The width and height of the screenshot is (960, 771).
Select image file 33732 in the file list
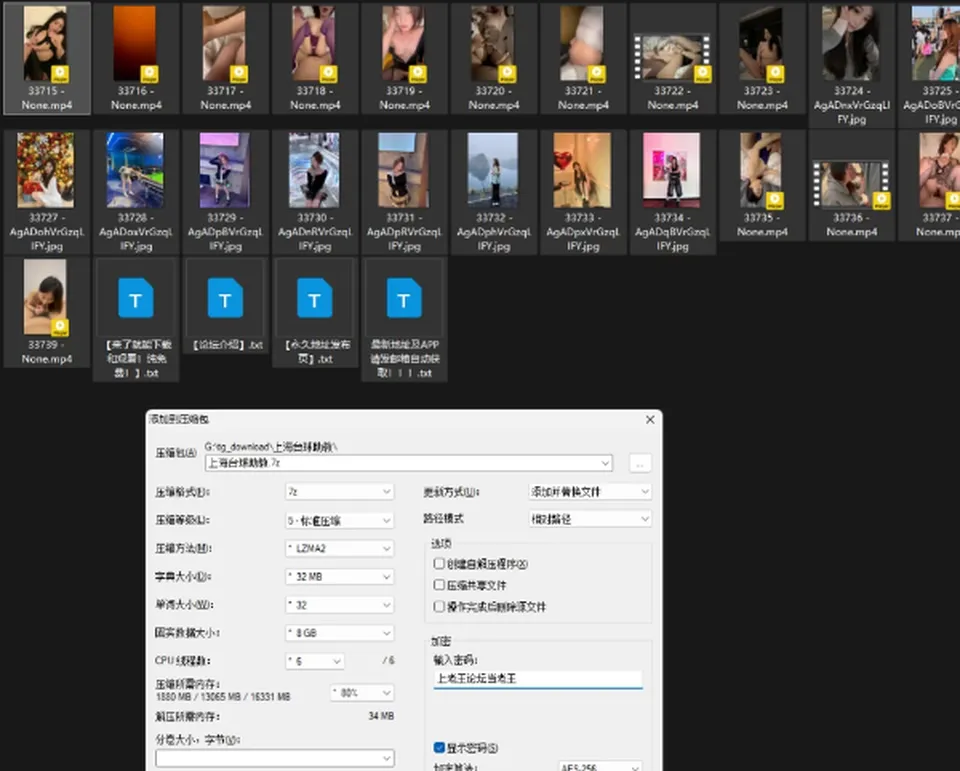point(493,192)
